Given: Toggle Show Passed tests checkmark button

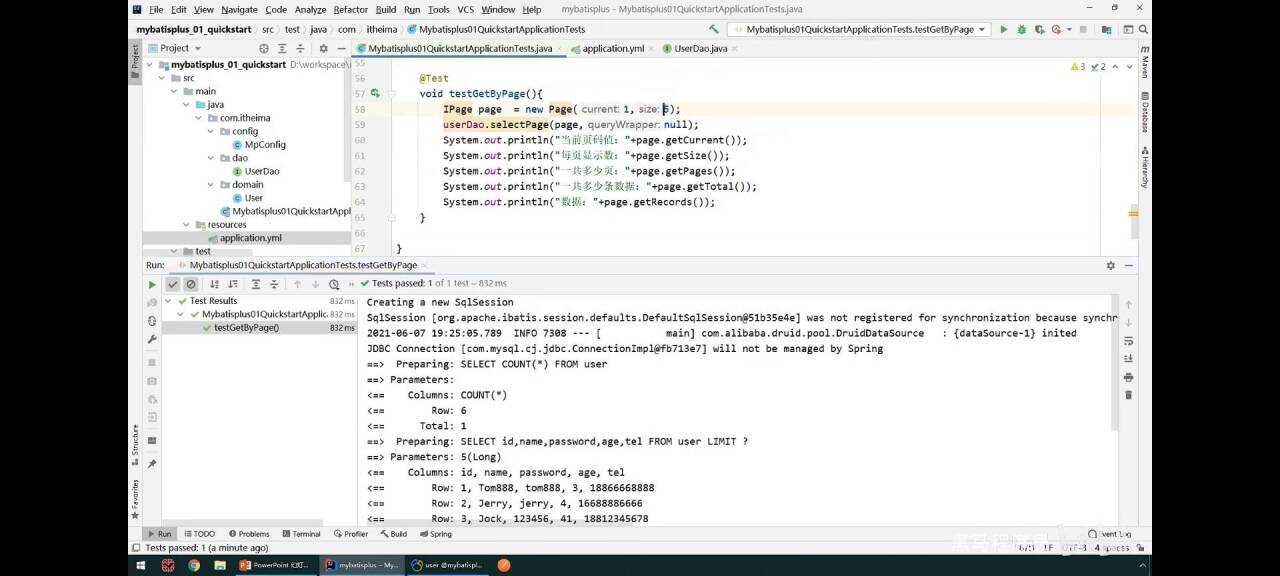Looking at the screenshot, I should click(173, 284).
